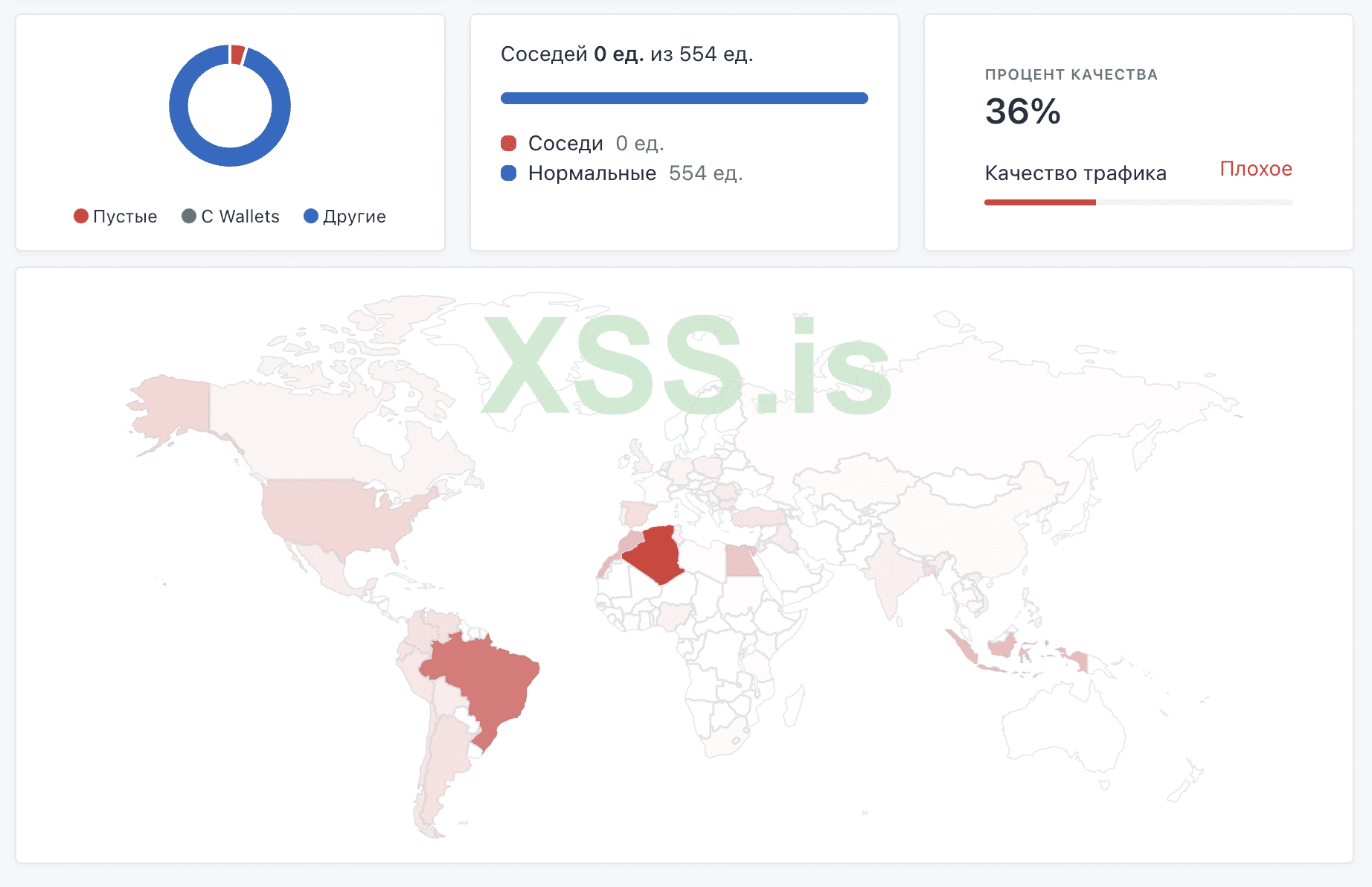Select Egypt on the world map
The width and height of the screenshot is (1372, 887).
pos(741,561)
